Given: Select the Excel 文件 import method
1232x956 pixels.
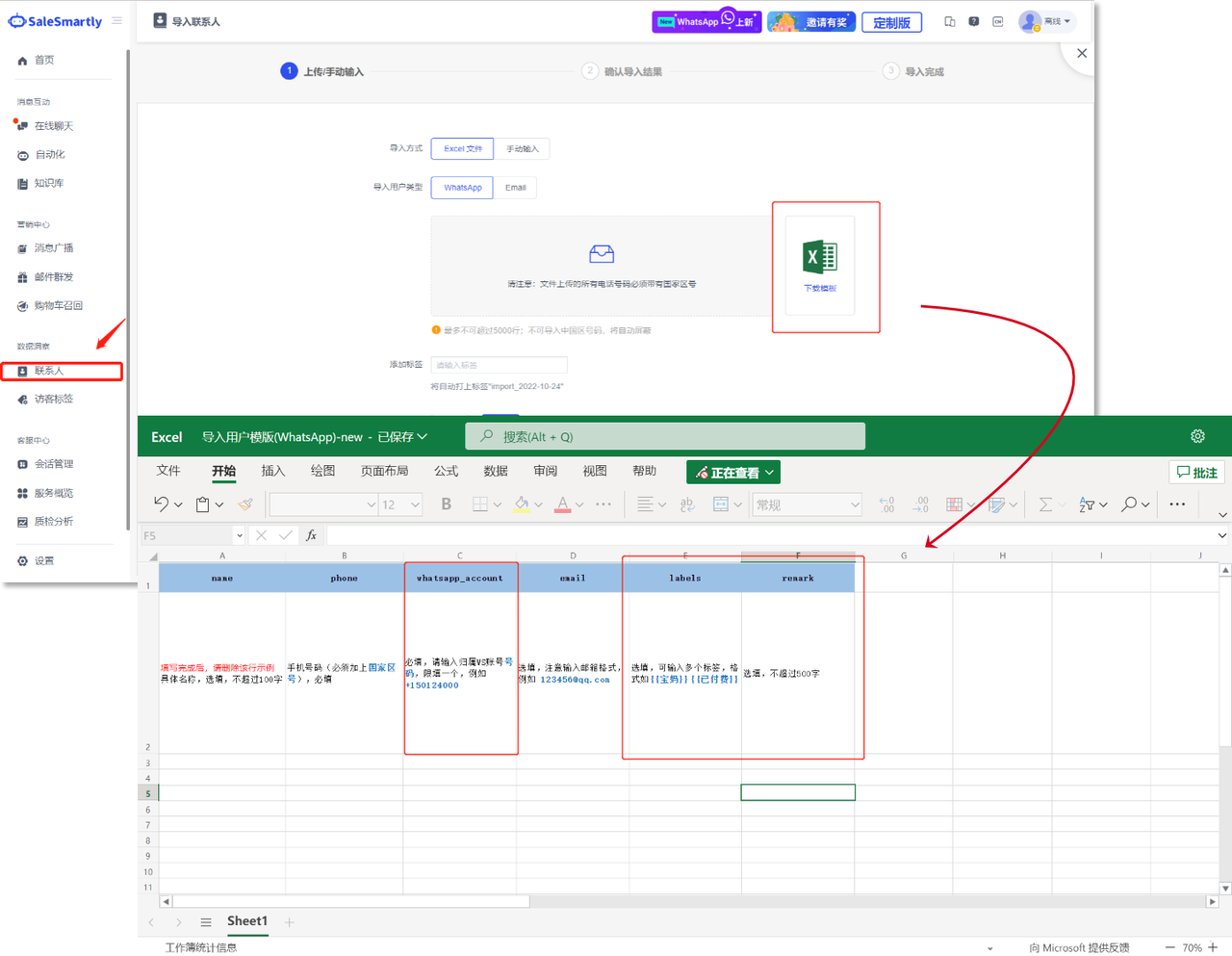Looking at the screenshot, I should [462, 149].
